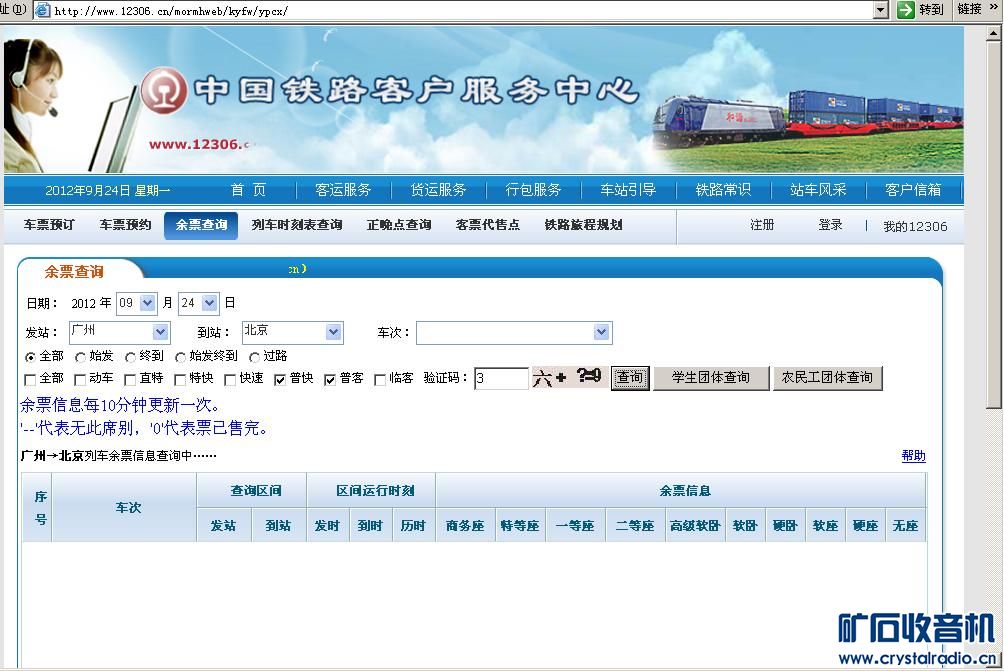Open the 客运服务 navigation menu
The width and height of the screenshot is (1004, 671).
pos(344,189)
